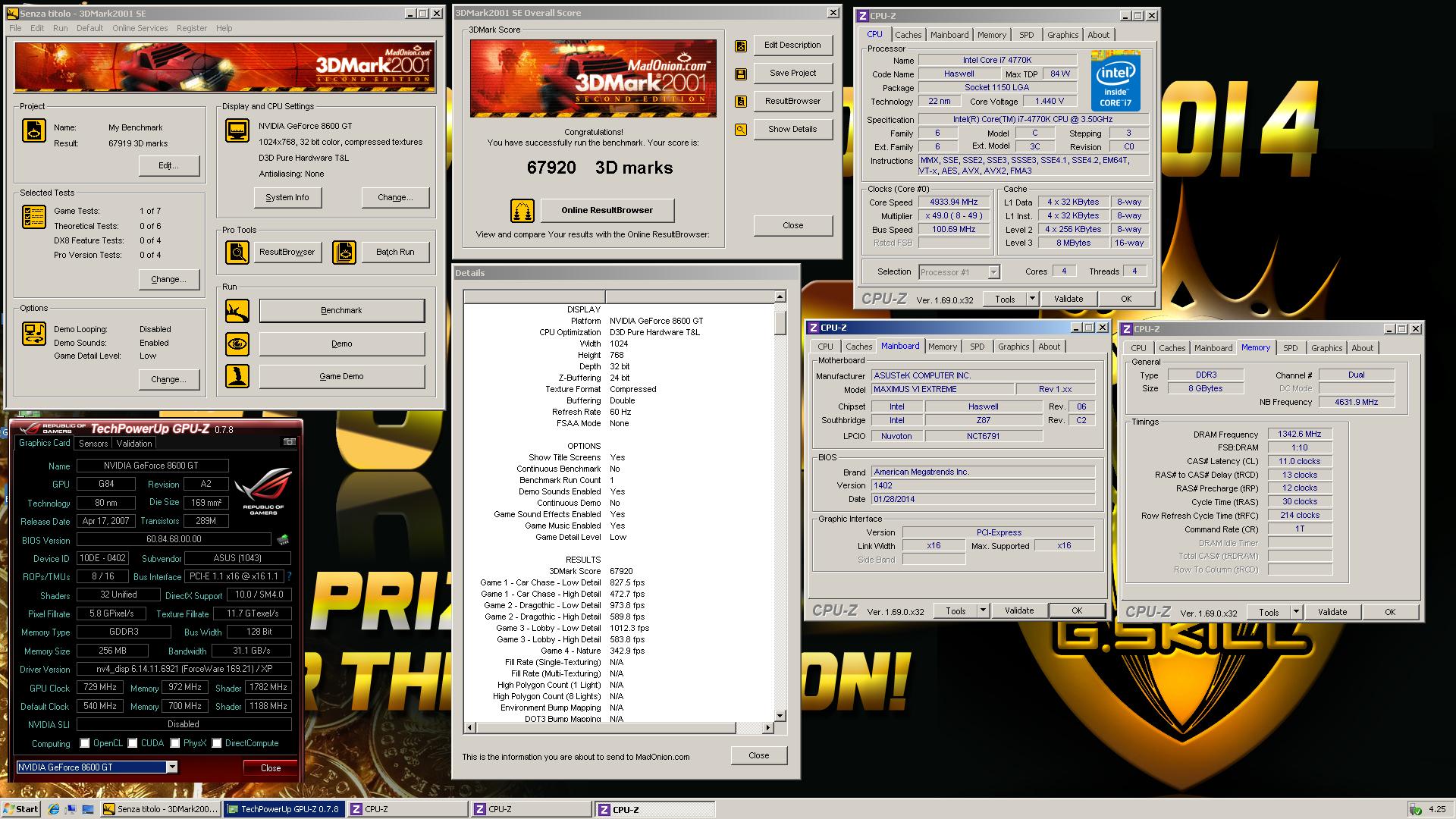This screenshot has height=819, width=1456.
Task: Enable the CUDA checkbox in GPU-Z
Action: click(133, 743)
